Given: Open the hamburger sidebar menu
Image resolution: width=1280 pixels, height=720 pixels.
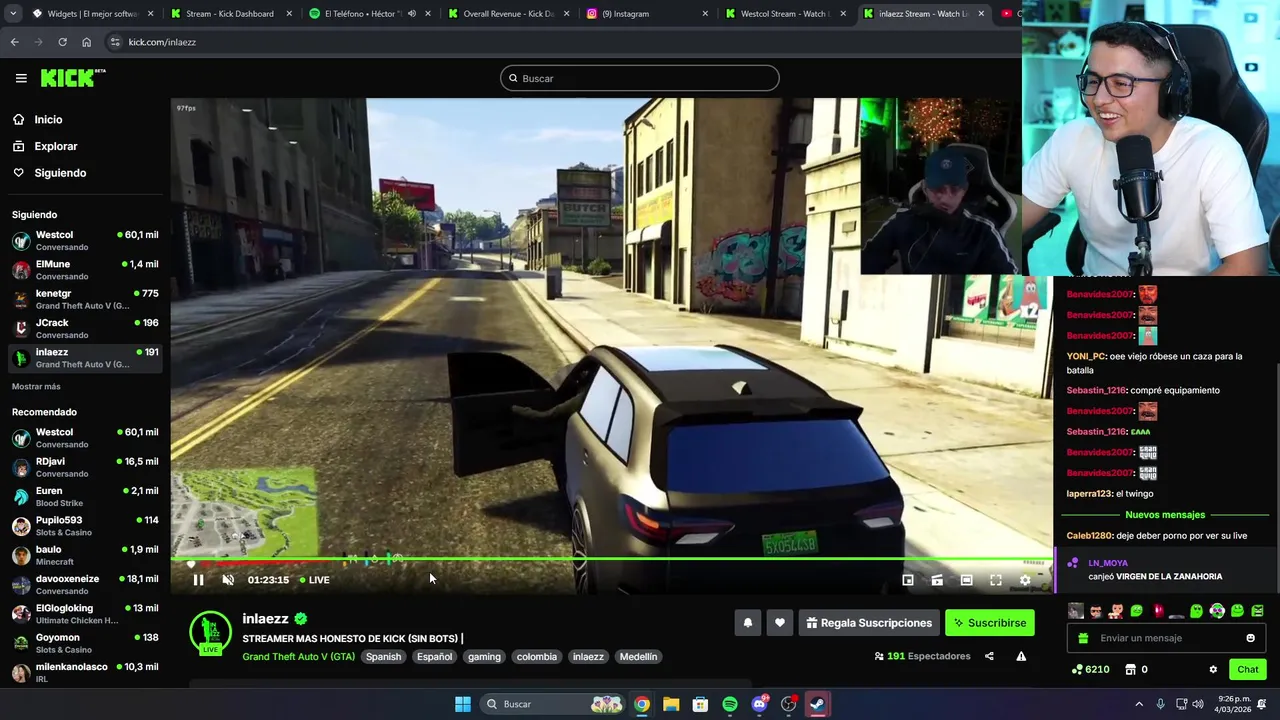Looking at the screenshot, I should click(x=21, y=78).
